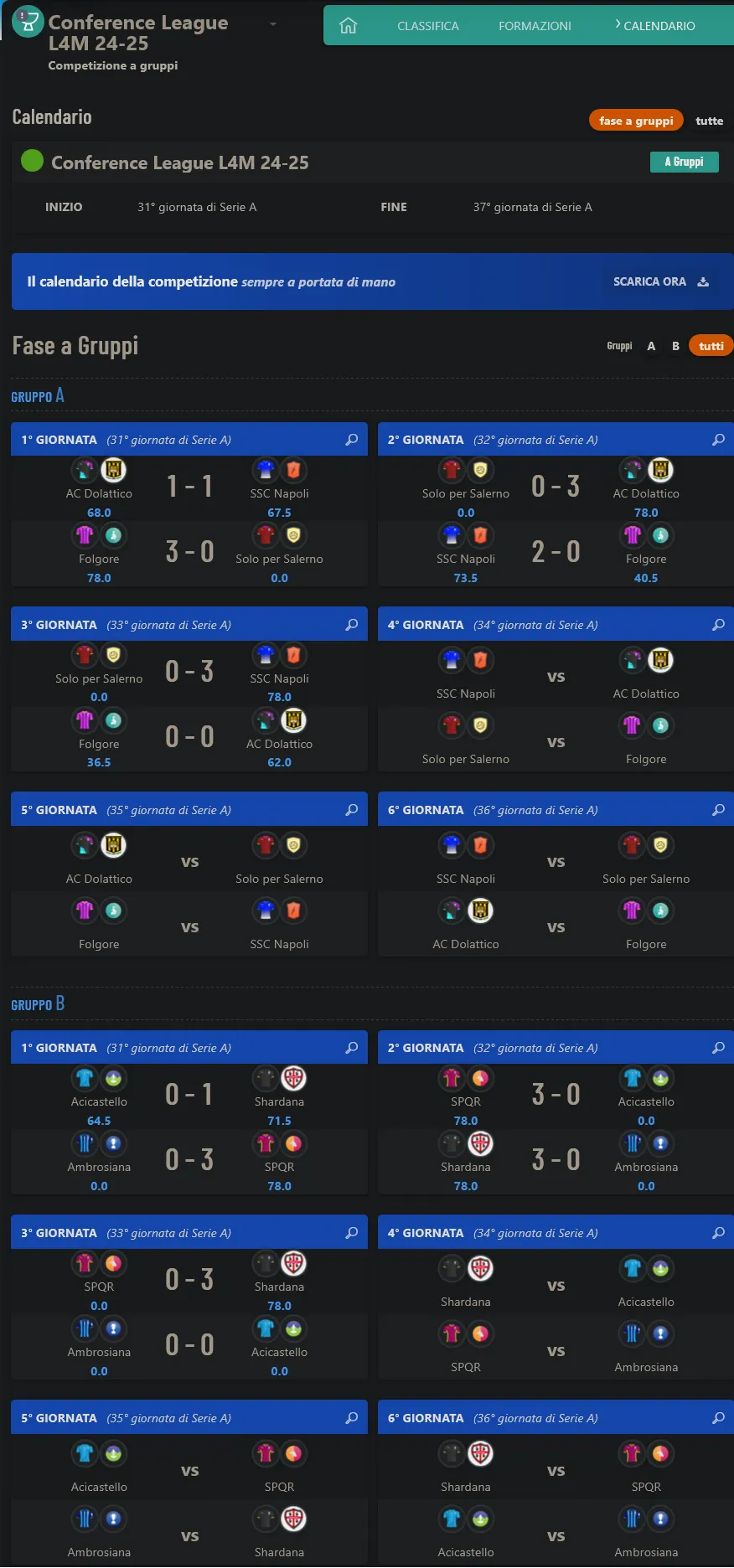
Task: Filter groups to show only group B
Action: point(675,346)
